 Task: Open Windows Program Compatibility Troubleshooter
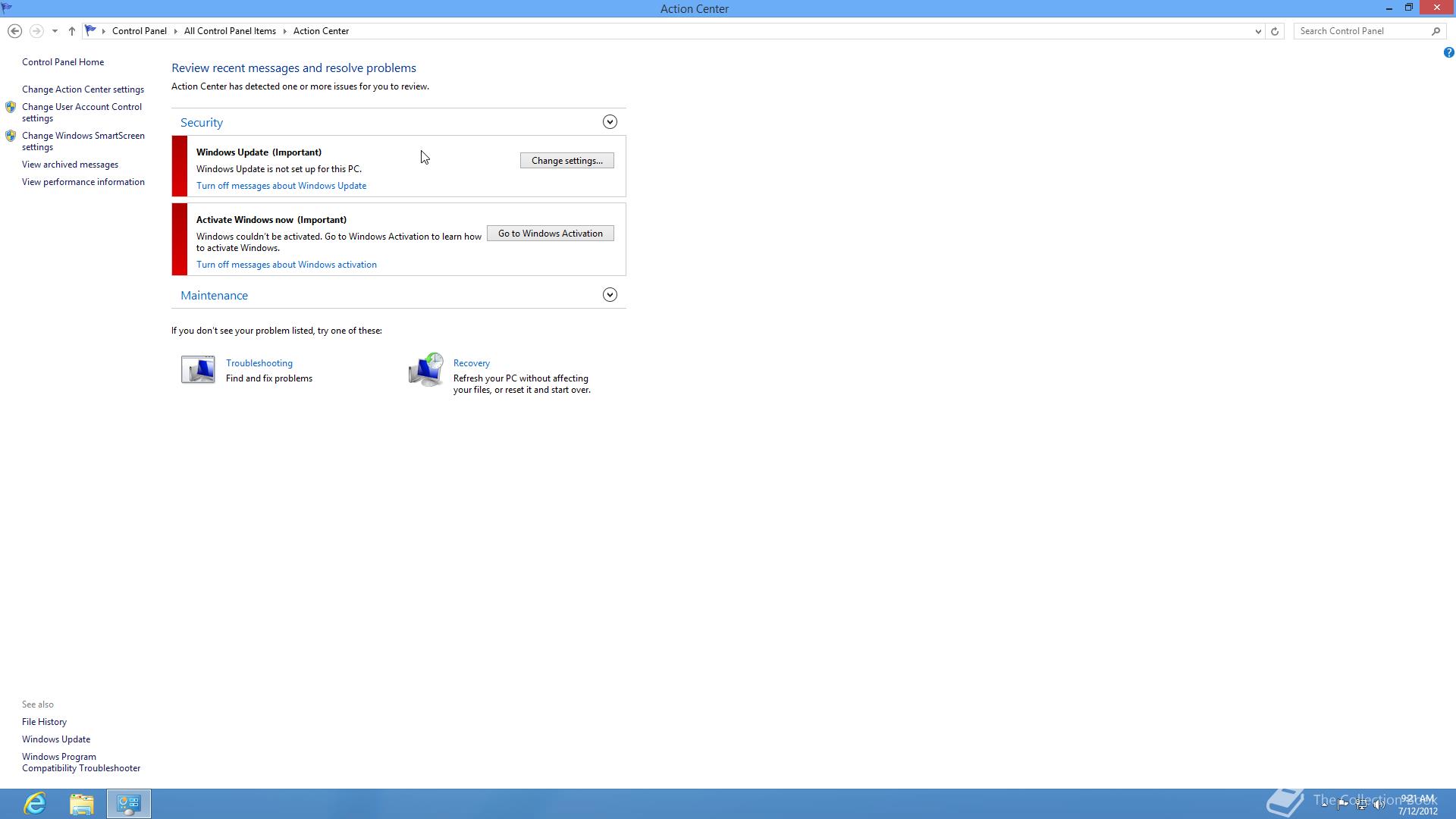(x=81, y=762)
